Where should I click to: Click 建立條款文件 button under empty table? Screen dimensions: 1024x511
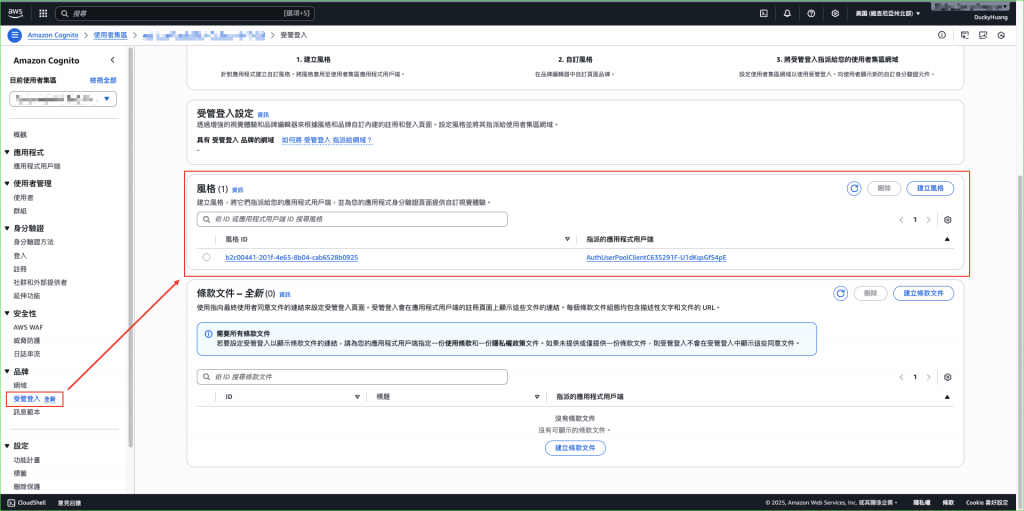pos(575,448)
